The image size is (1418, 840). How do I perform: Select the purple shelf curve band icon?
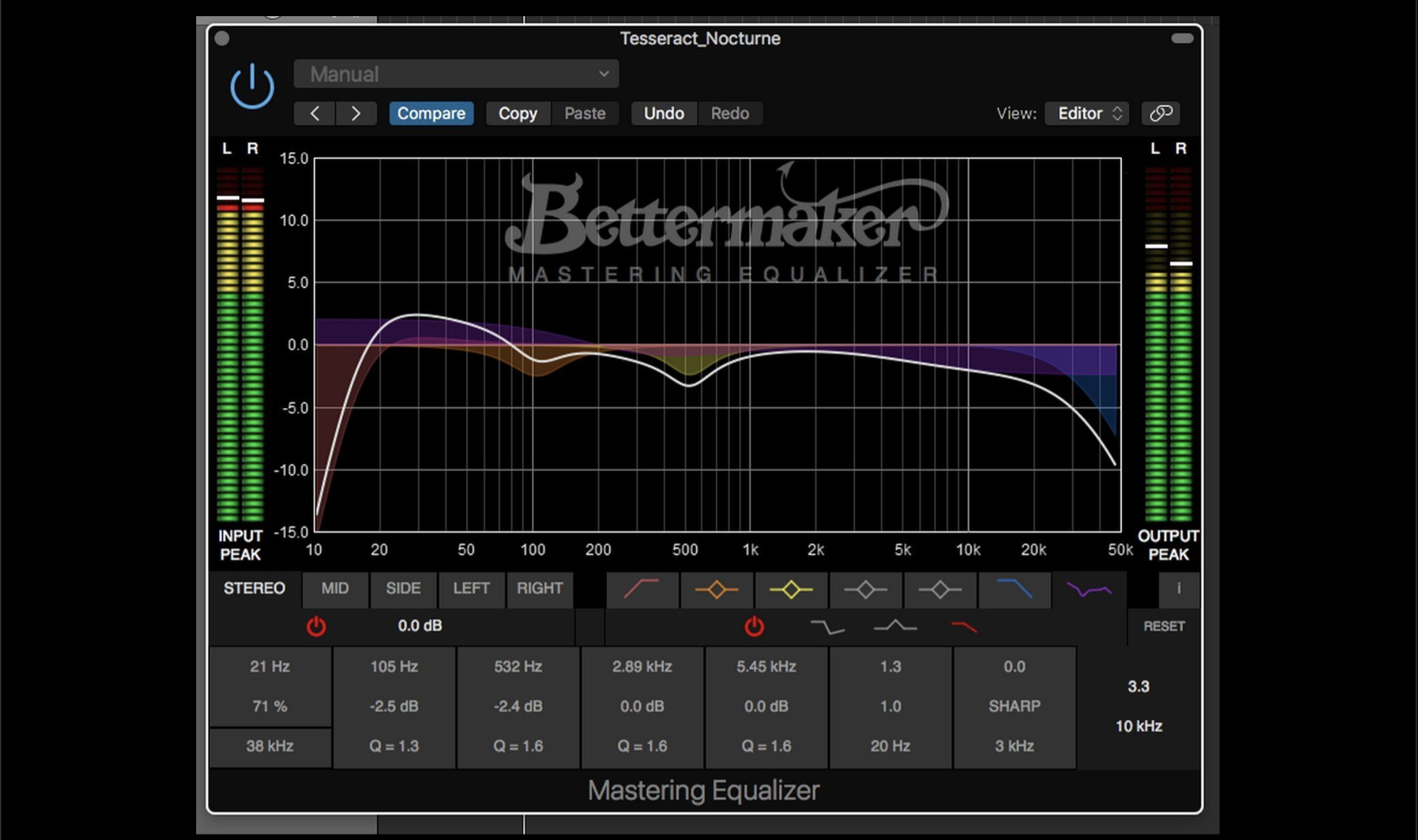(x=1089, y=590)
